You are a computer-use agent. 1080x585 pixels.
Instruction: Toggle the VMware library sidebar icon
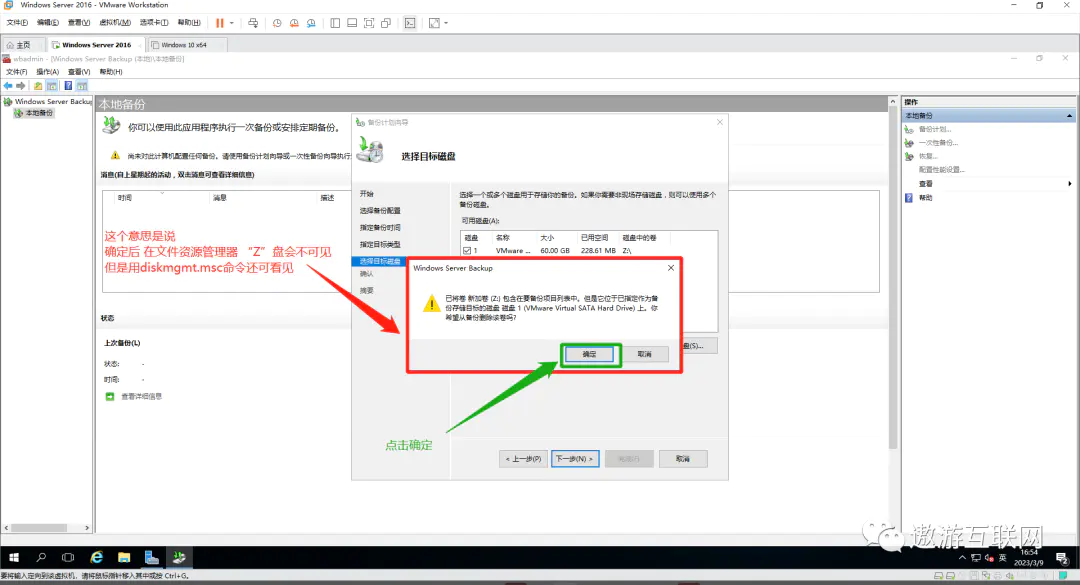click(x=335, y=23)
